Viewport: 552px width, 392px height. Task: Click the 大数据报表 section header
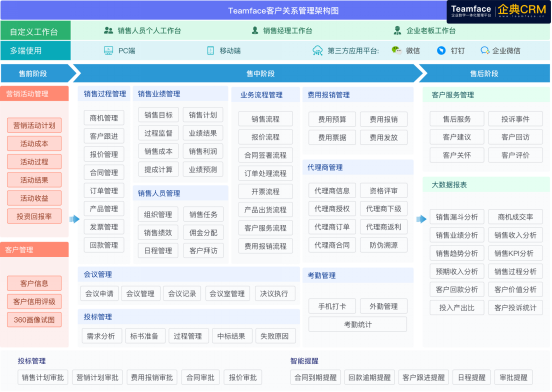[486, 184]
